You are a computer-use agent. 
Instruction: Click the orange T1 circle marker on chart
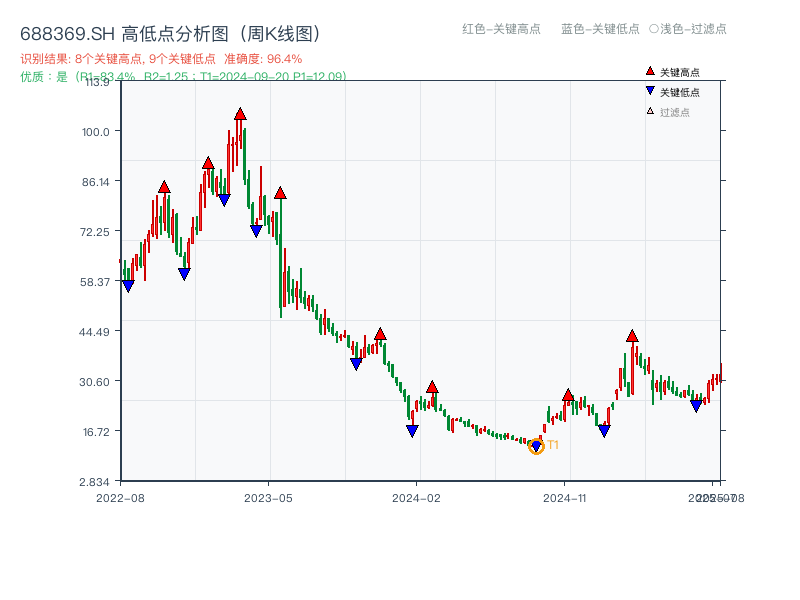click(537, 447)
